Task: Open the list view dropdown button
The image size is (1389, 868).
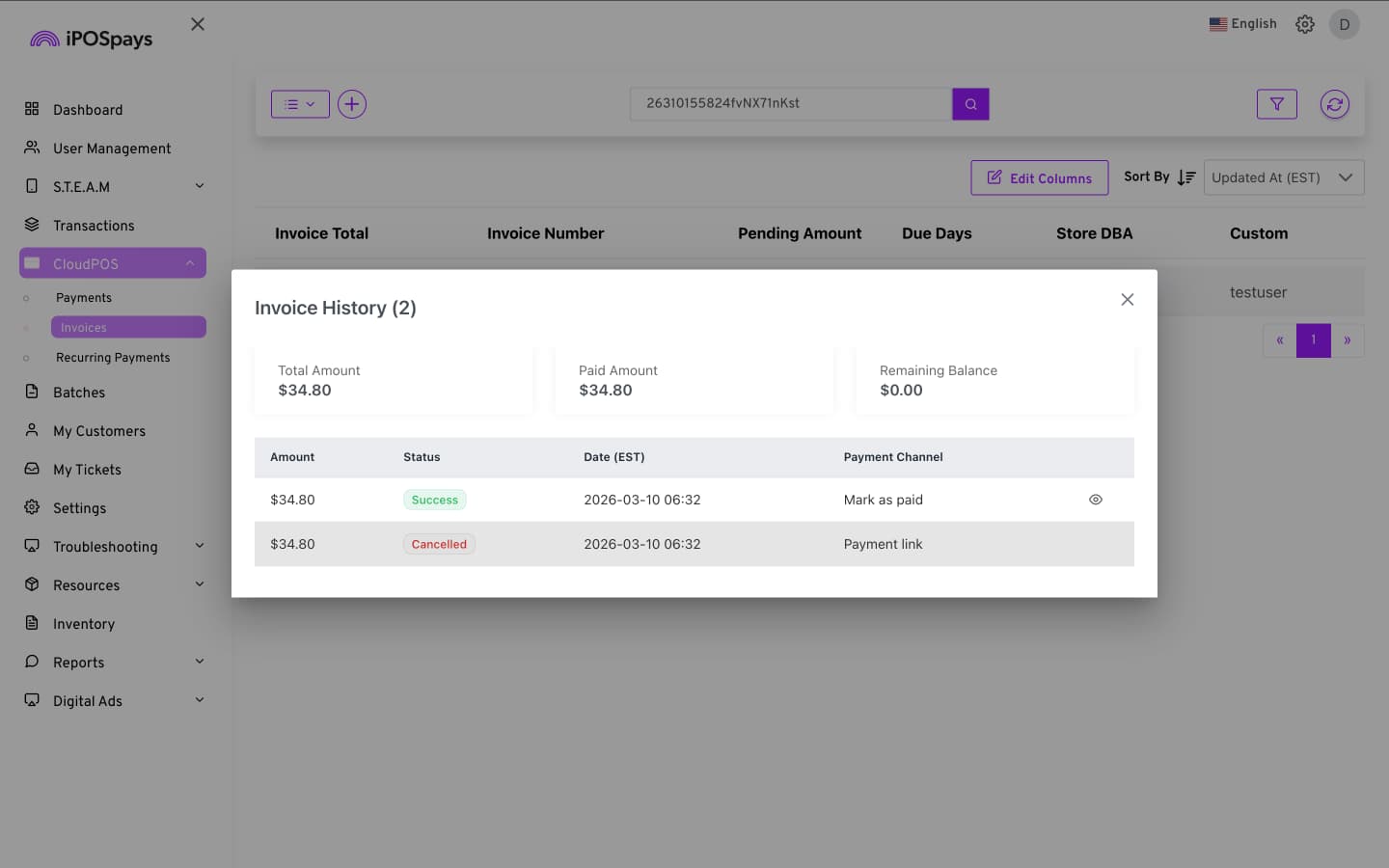Action: pyautogui.click(x=300, y=104)
